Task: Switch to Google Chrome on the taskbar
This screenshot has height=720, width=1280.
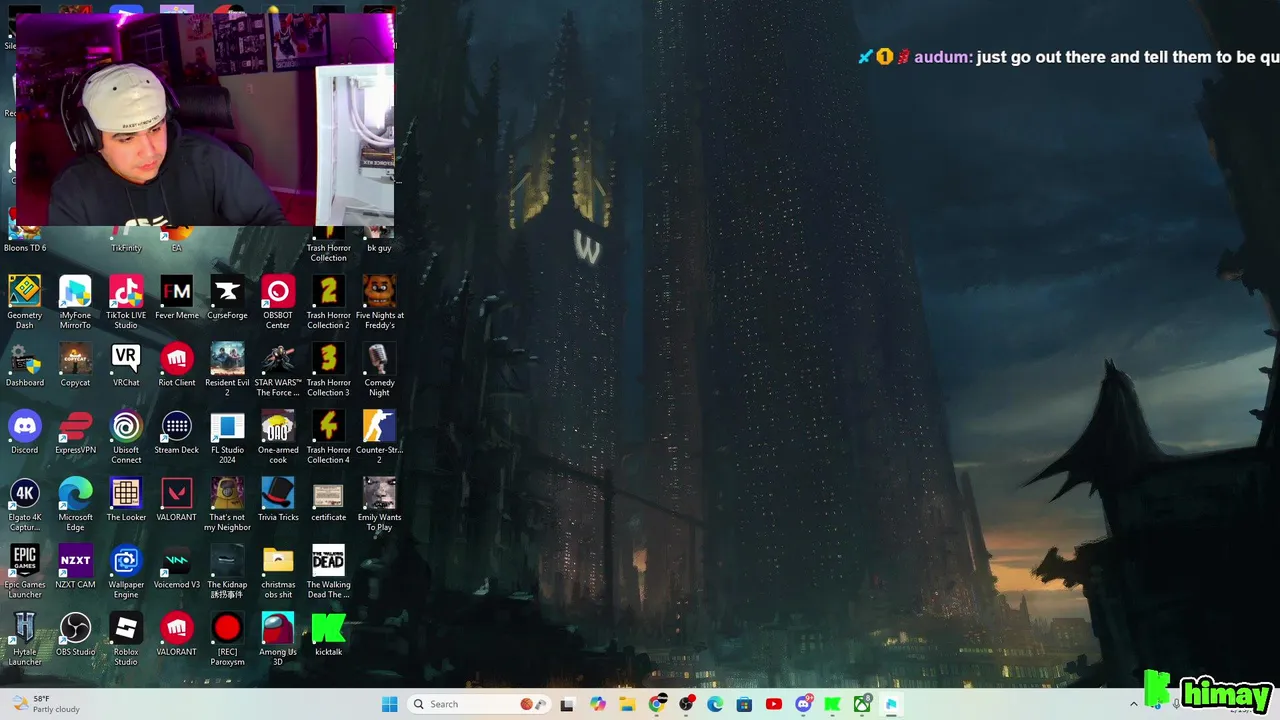Action: [656, 704]
